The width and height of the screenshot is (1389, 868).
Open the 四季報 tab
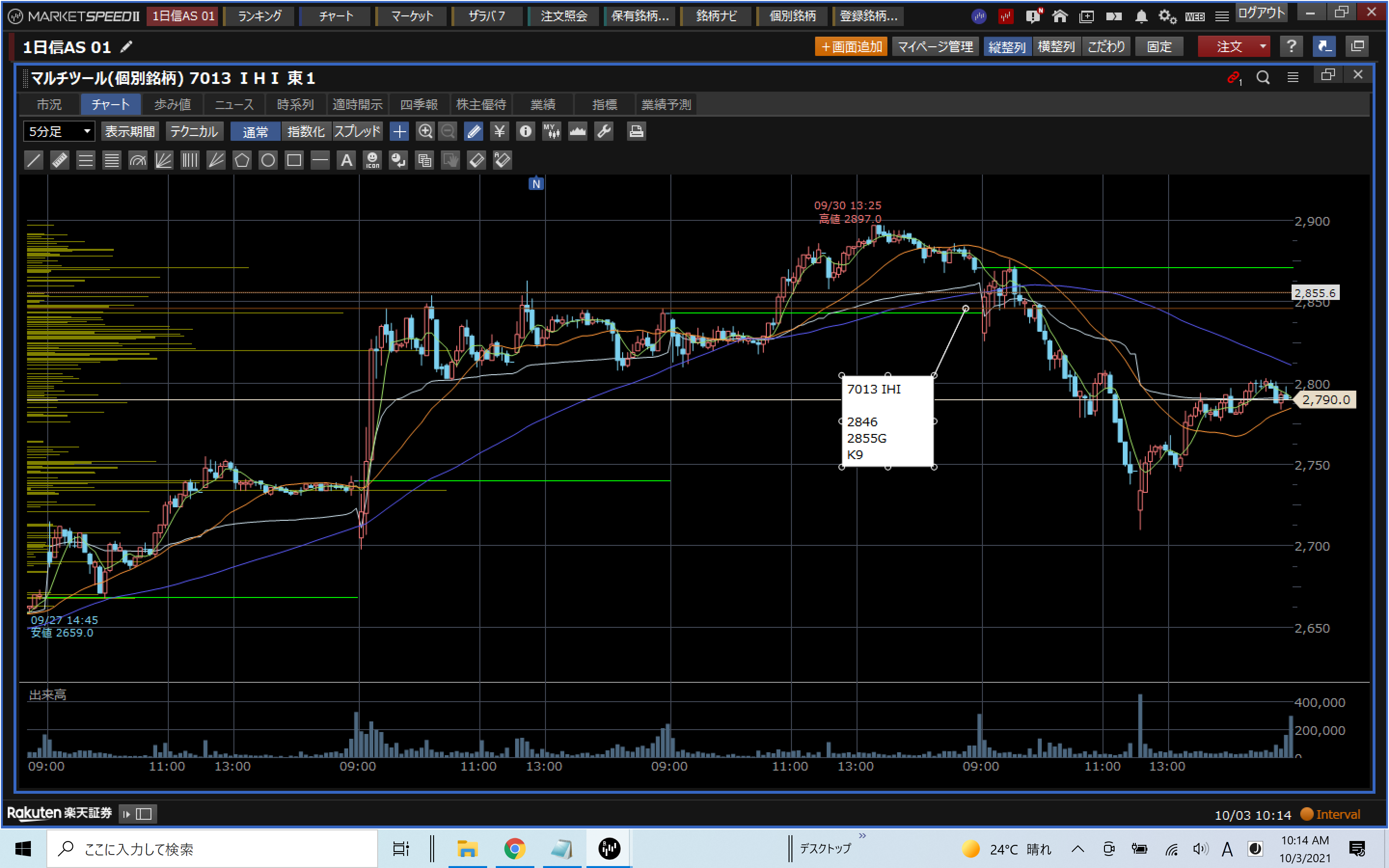tap(419, 105)
